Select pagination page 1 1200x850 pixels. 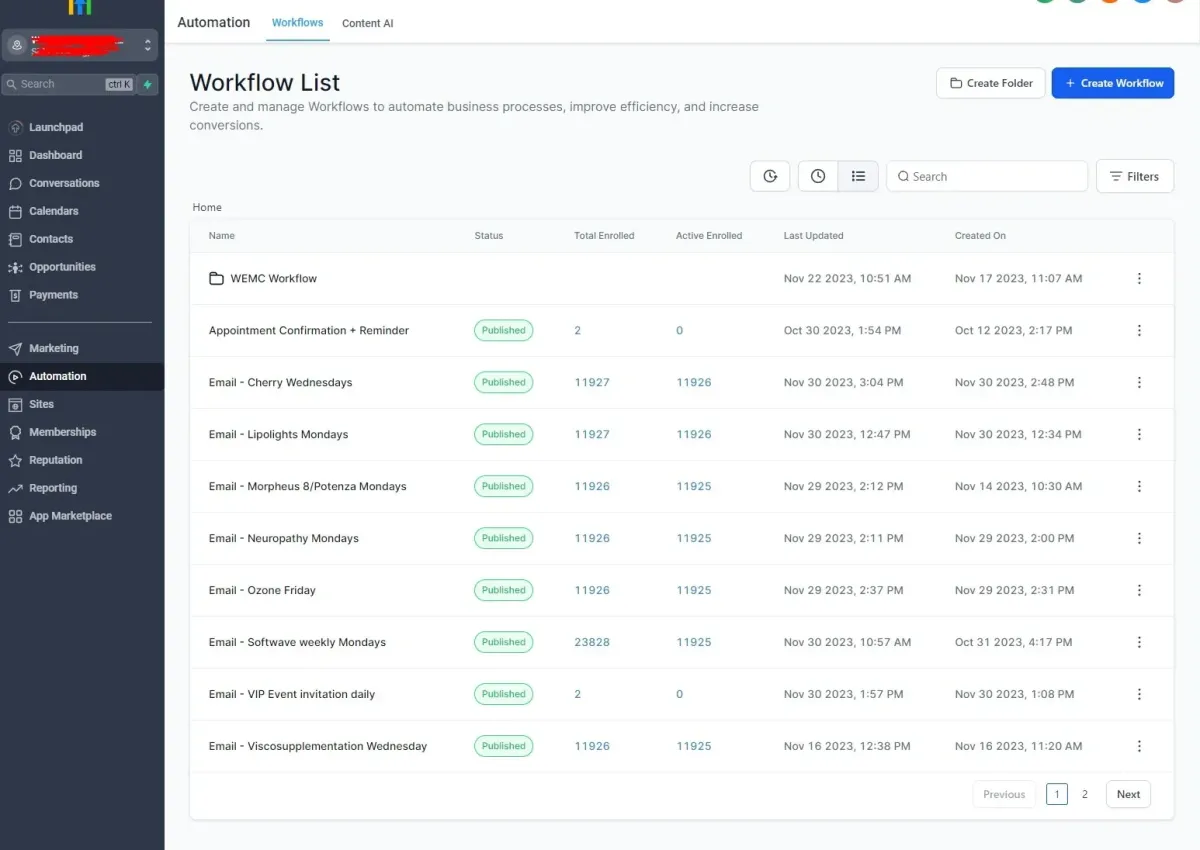[1057, 794]
